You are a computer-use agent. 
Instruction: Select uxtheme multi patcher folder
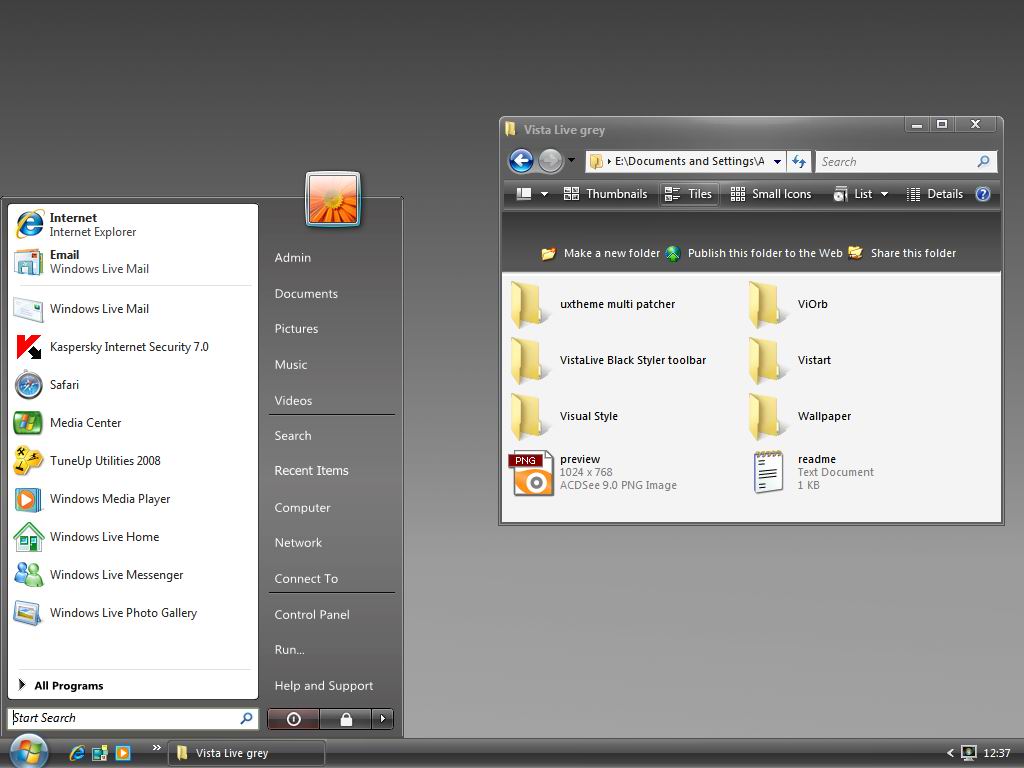point(593,304)
